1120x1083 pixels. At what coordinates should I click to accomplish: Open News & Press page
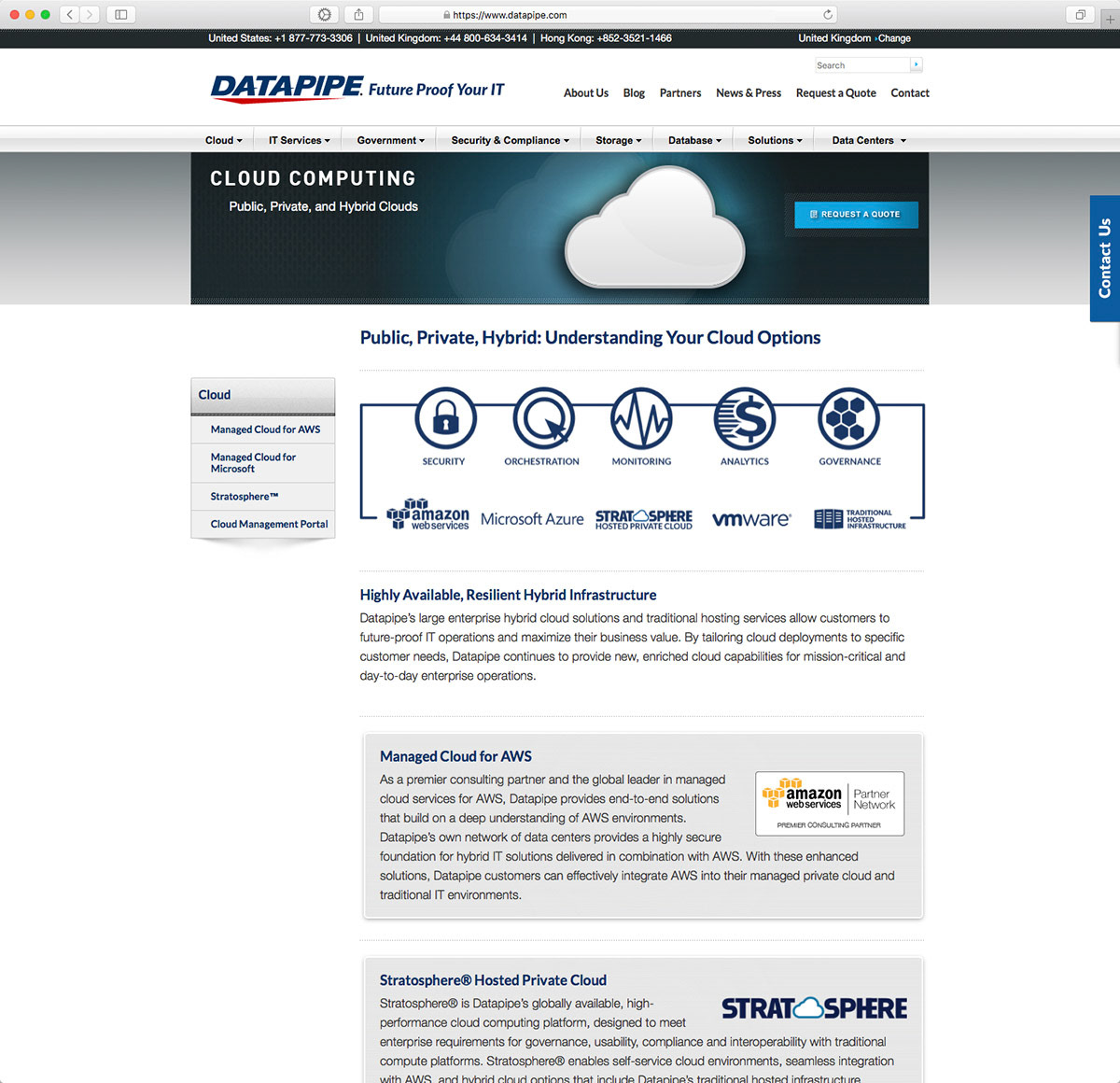749,92
